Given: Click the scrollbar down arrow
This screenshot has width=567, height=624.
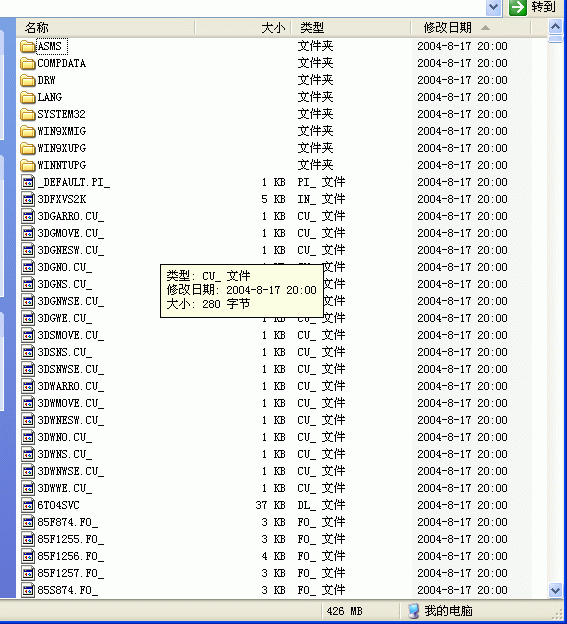Looking at the screenshot, I should [x=555, y=590].
